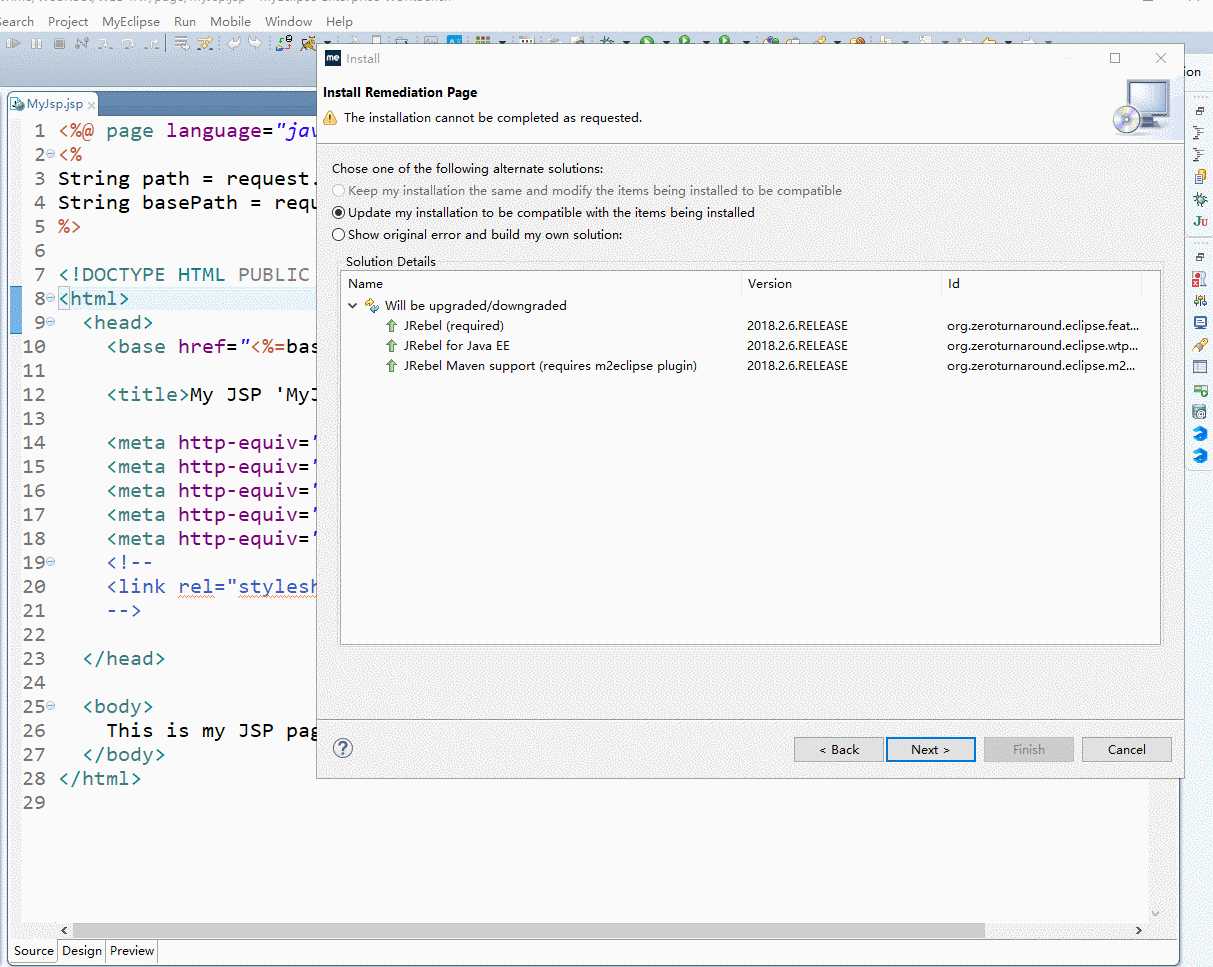The height and width of the screenshot is (967, 1213).
Task: Open the Problems view icon in right sidebar
Action: [1200, 279]
